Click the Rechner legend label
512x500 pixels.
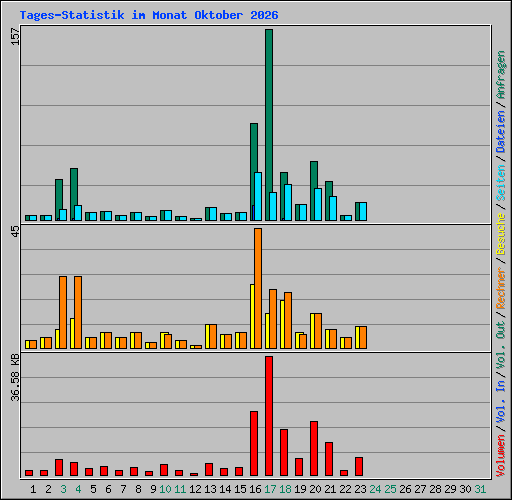tap(501, 288)
